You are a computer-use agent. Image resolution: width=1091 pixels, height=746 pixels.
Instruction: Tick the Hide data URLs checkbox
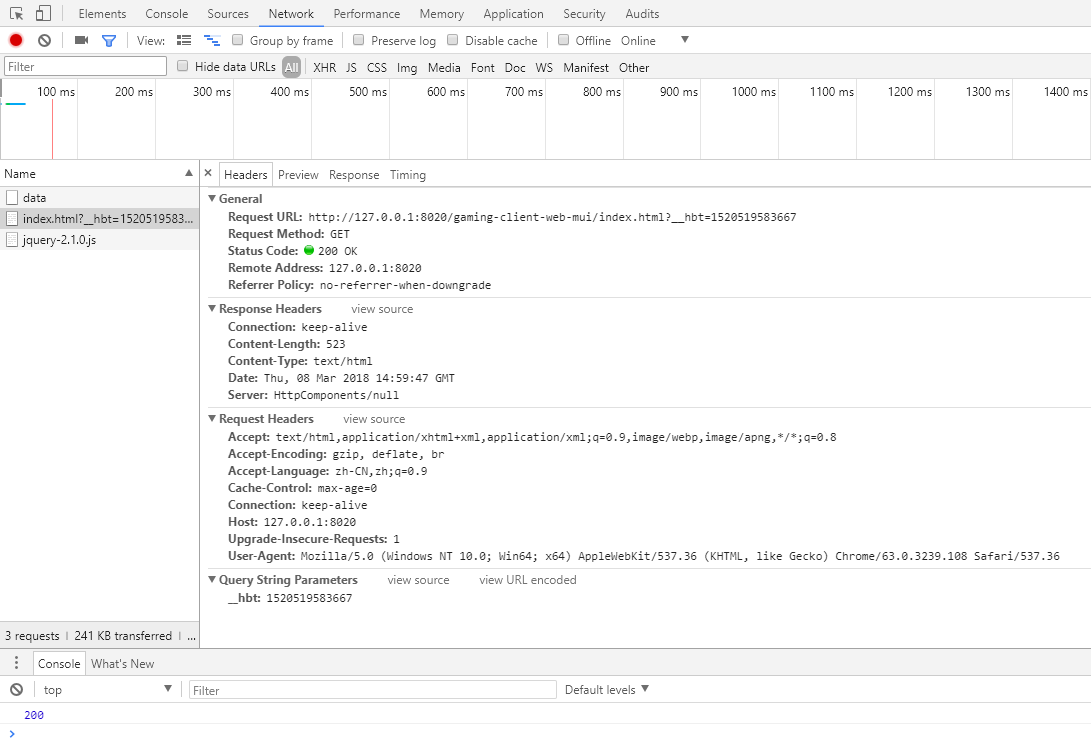tap(183, 66)
